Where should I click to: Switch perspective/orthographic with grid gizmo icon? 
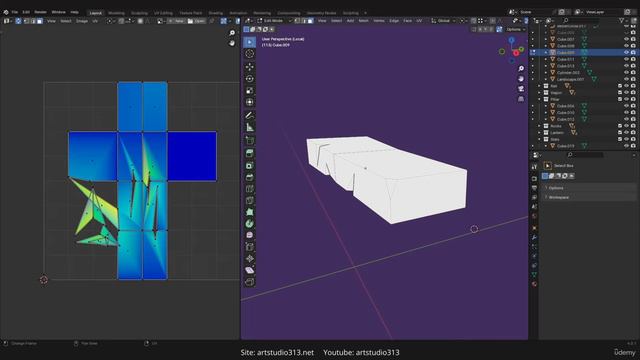521,99
